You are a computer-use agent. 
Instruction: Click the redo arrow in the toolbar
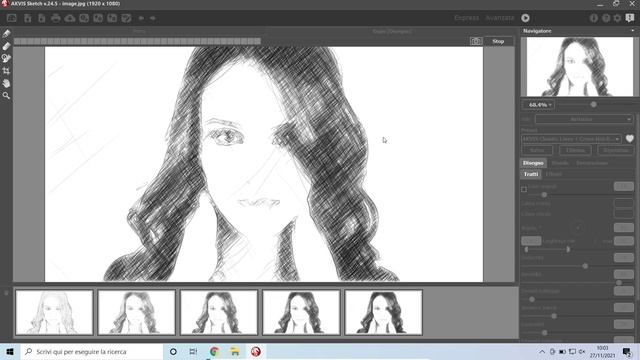[x=153, y=18]
